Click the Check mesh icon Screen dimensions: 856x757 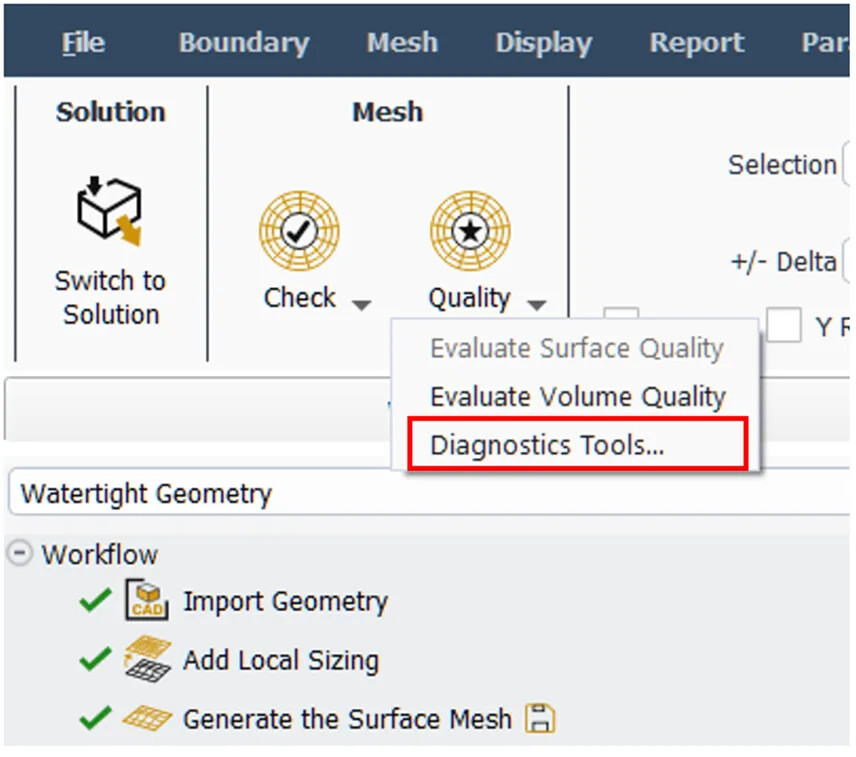pos(299,230)
